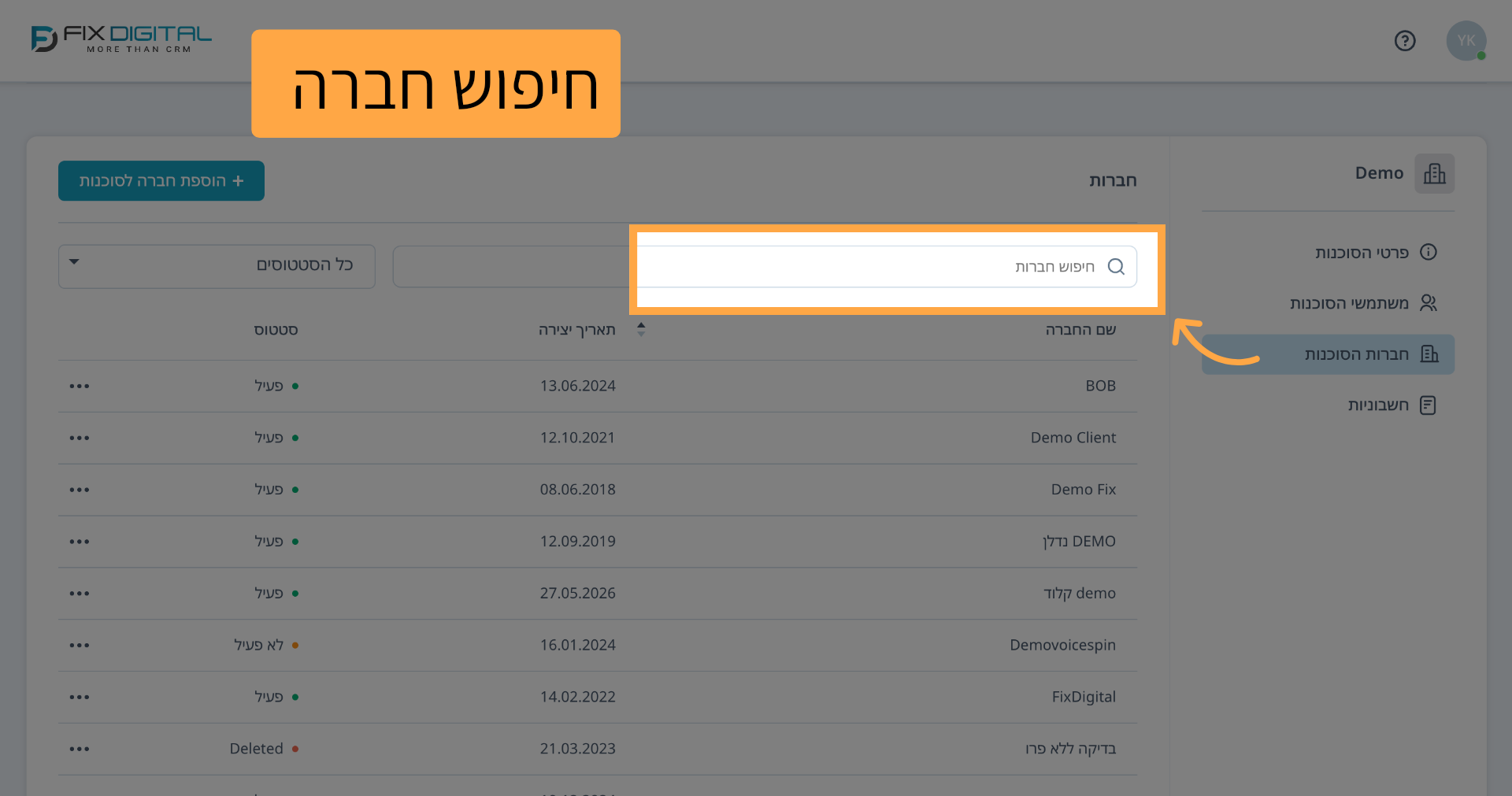Click the users icon beside משתמשי הסוכנות

(x=1429, y=303)
